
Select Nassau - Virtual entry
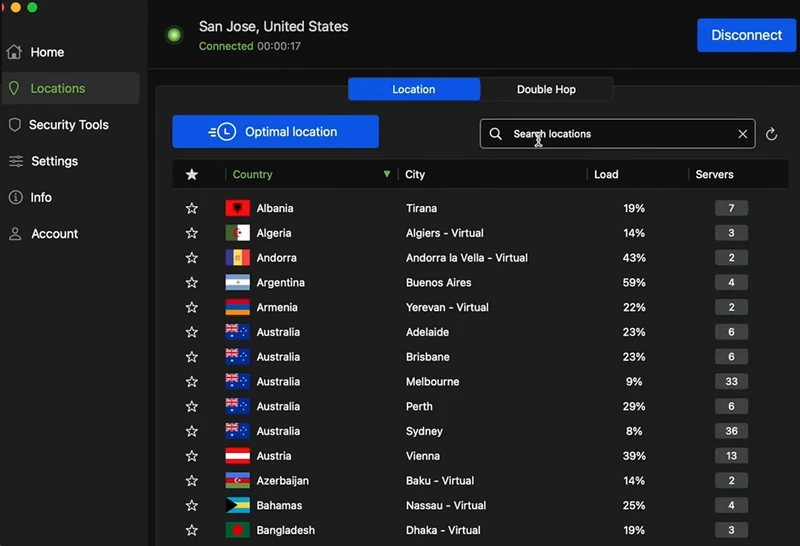[446, 506]
